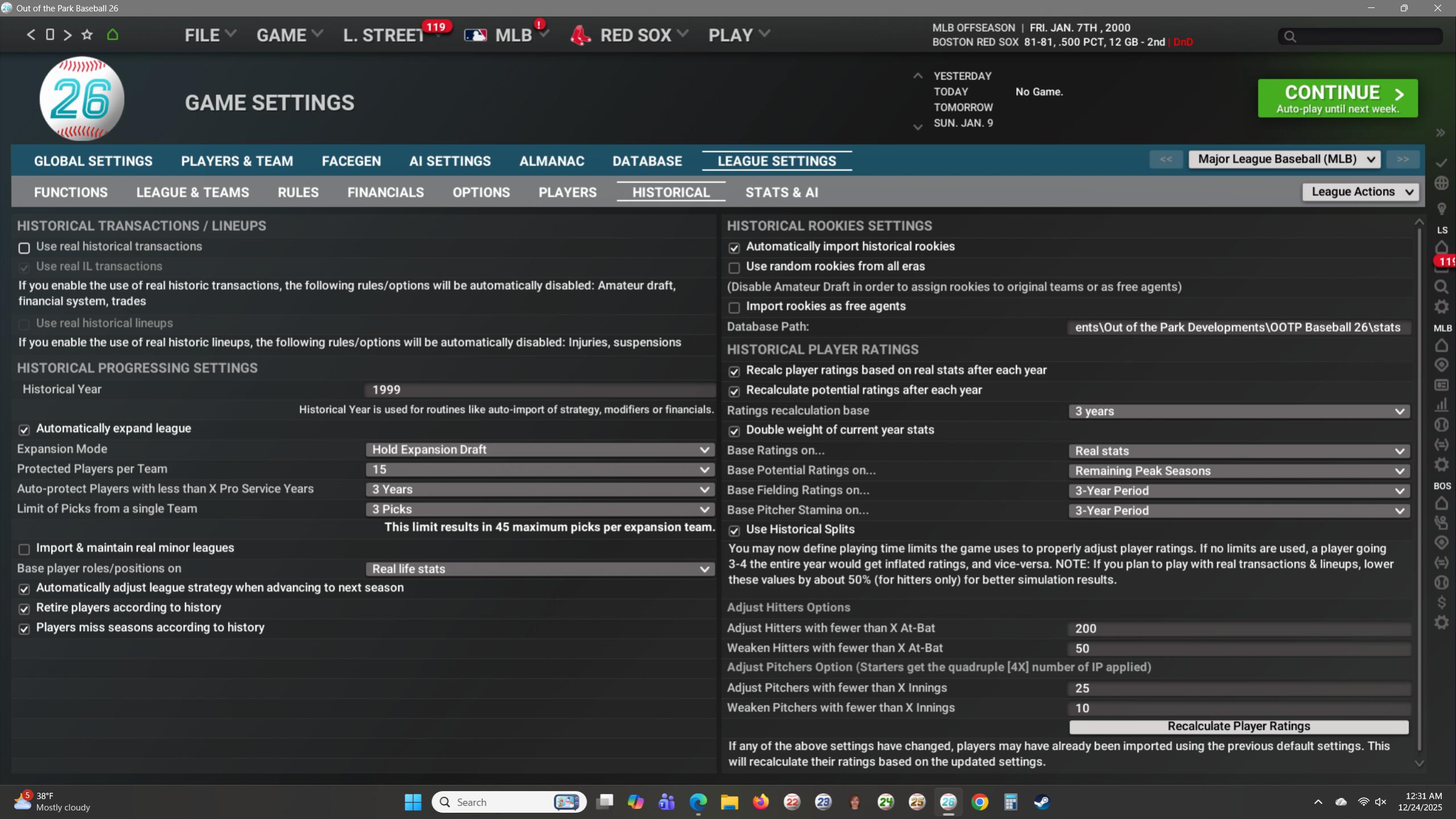Go back with the left arrow icon
The image size is (1456, 819).
[31, 35]
